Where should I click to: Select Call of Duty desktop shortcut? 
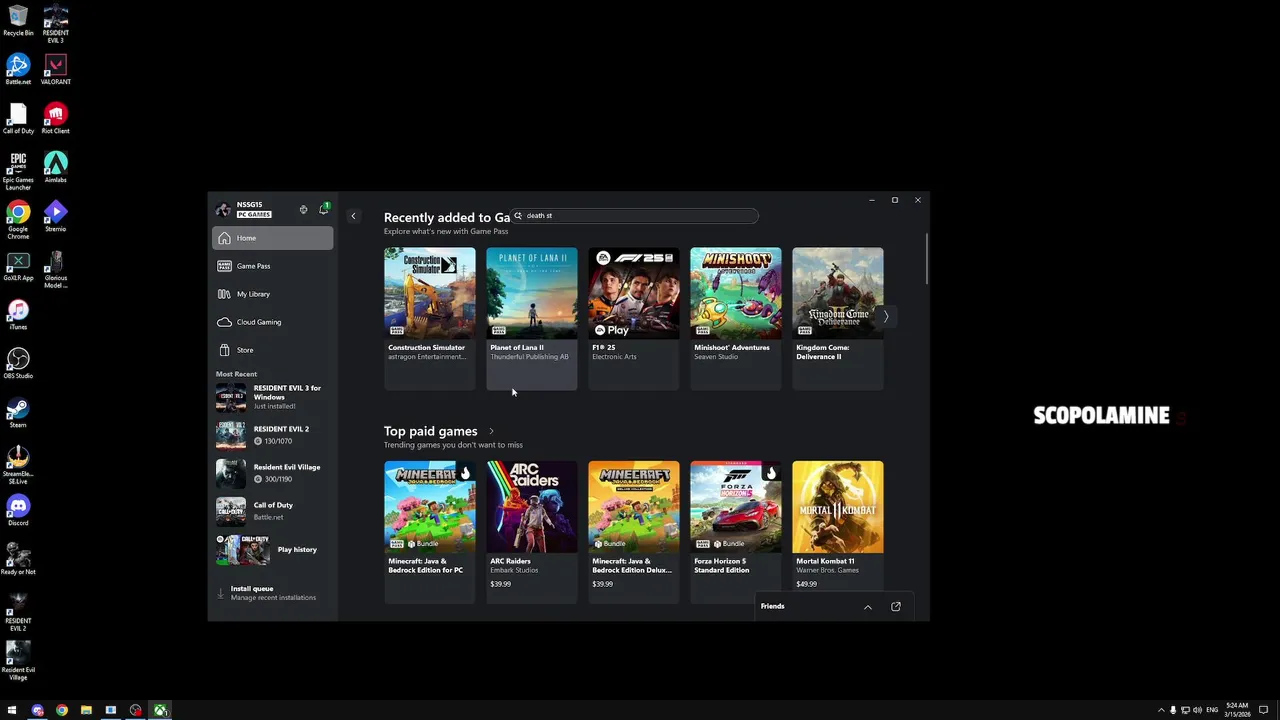pos(18,118)
